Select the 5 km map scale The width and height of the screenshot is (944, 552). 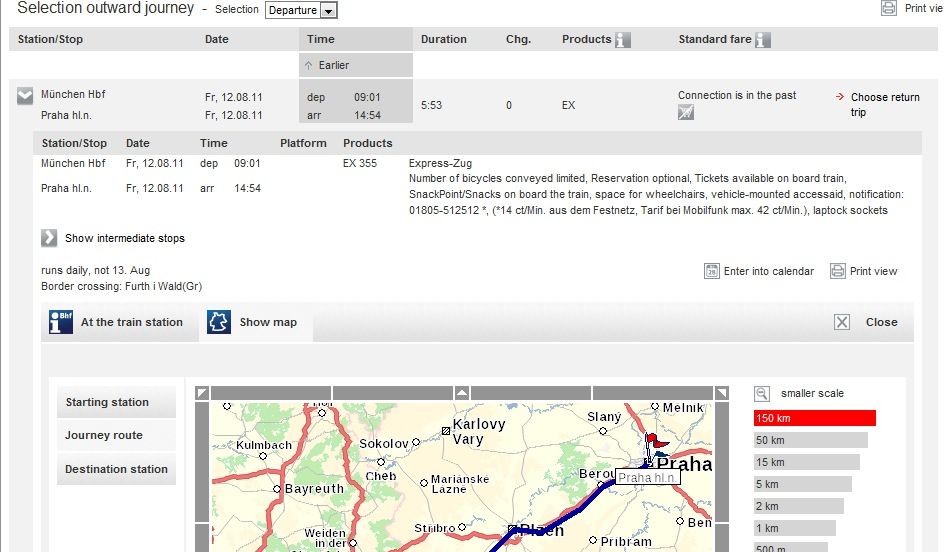pyautogui.click(x=803, y=484)
